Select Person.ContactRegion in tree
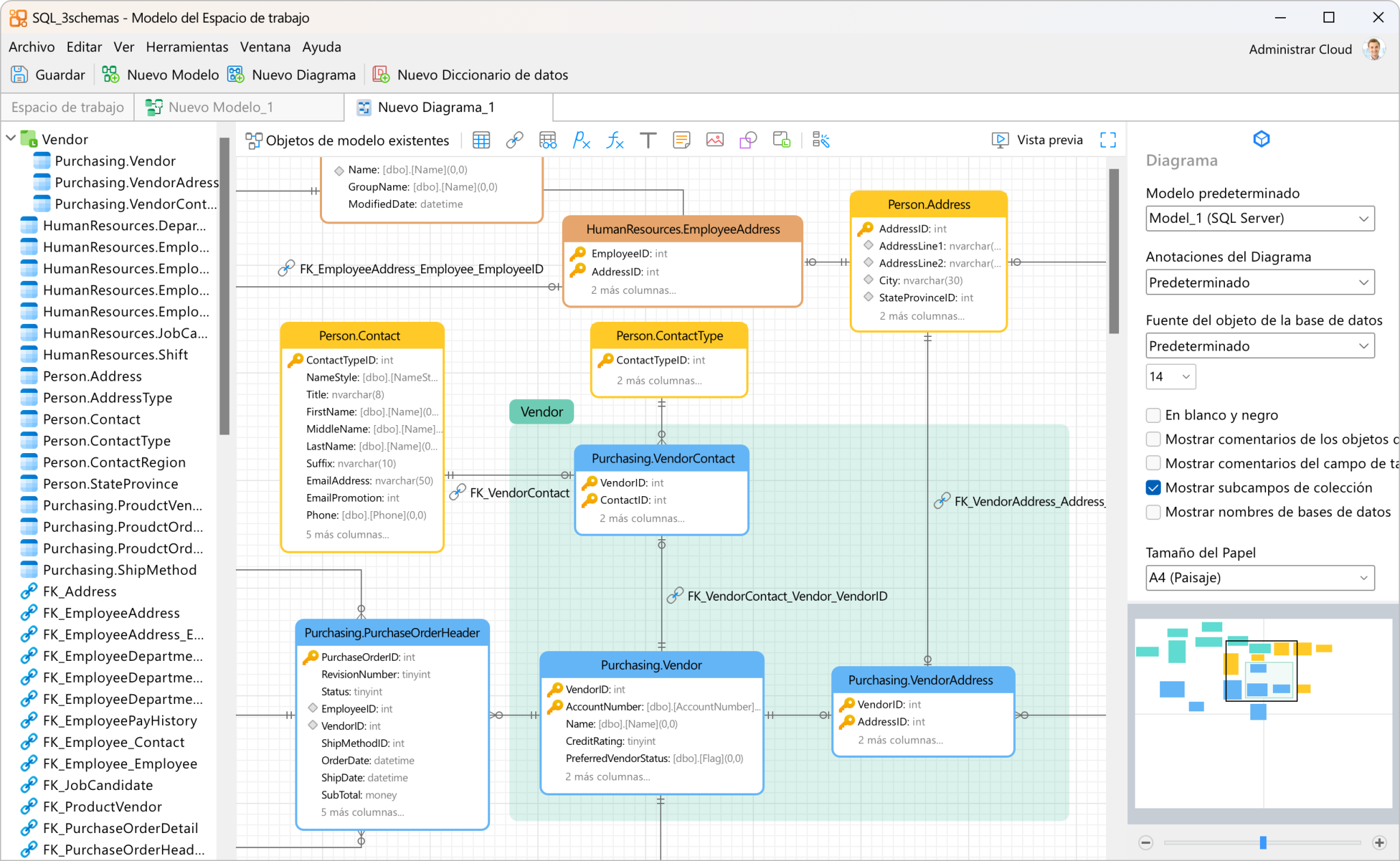The height and width of the screenshot is (861, 1400). coord(113,463)
